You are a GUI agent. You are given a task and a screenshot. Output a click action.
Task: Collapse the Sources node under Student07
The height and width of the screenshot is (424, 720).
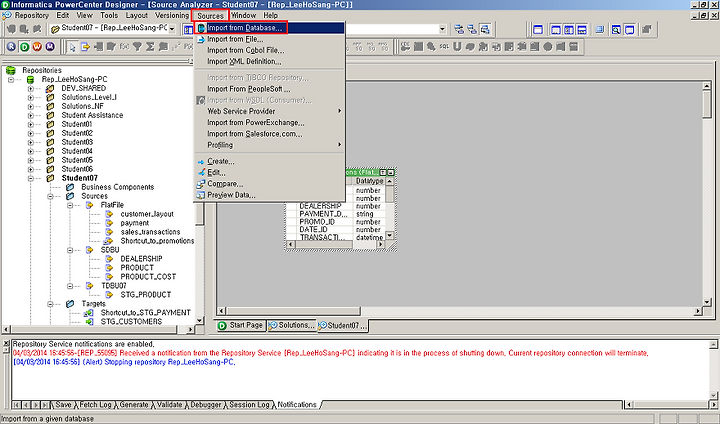pos(50,196)
